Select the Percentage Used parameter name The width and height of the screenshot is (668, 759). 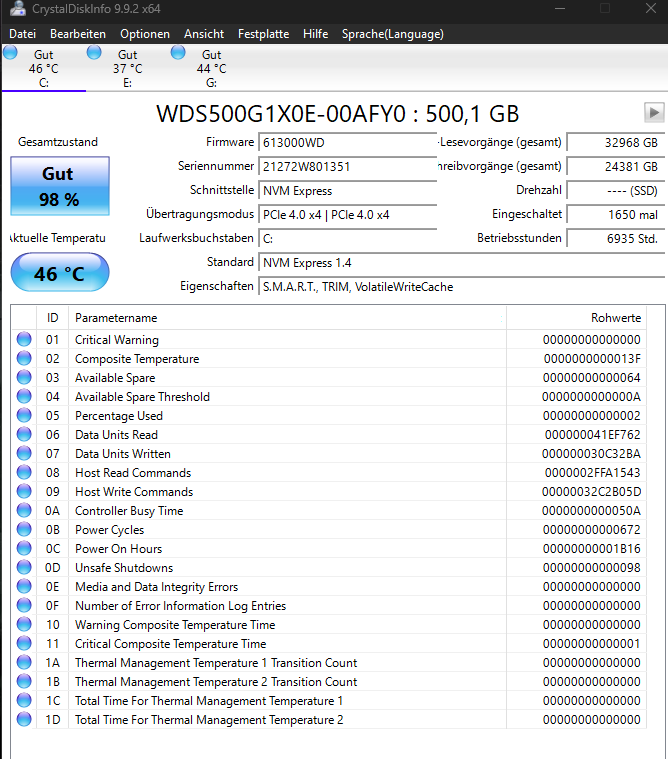click(119, 416)
